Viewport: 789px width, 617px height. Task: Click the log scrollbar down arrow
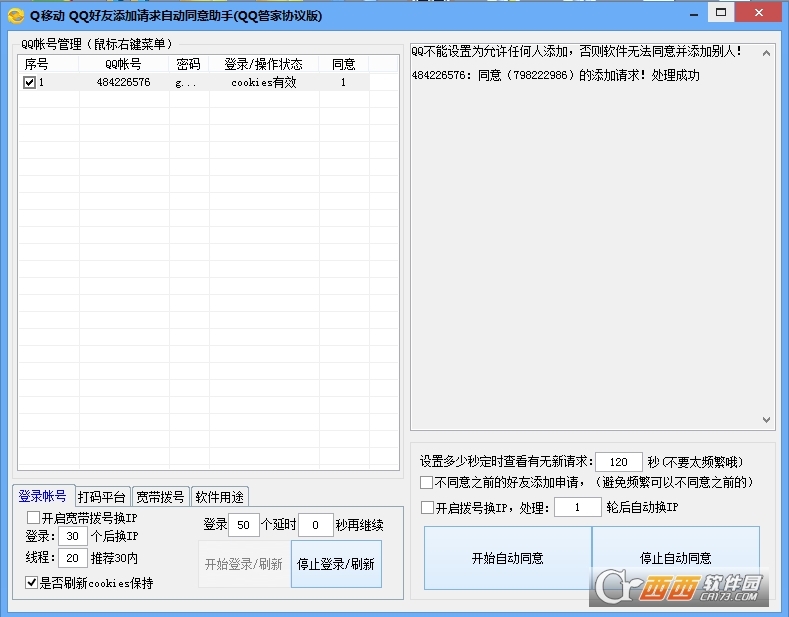(x=766, y=420)
